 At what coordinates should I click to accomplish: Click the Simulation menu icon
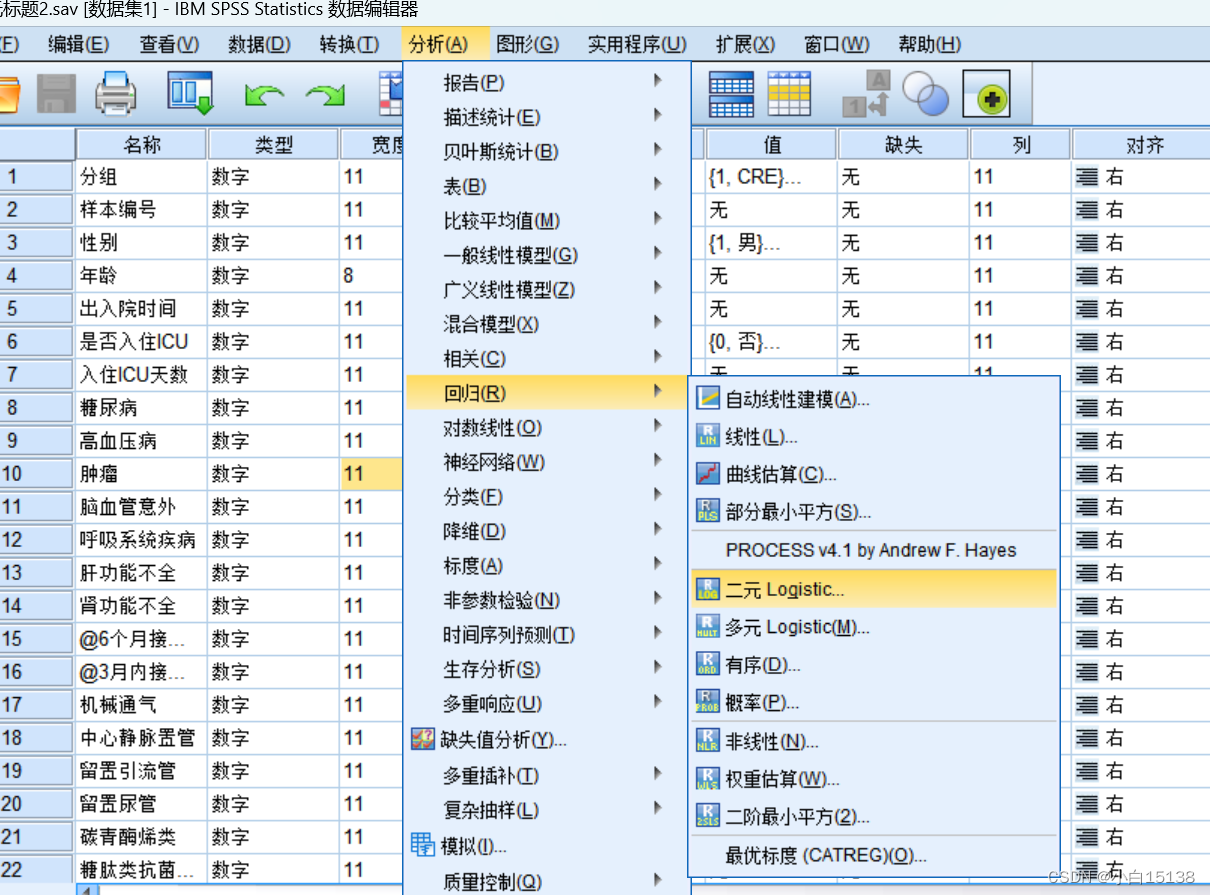click(424, 845)
